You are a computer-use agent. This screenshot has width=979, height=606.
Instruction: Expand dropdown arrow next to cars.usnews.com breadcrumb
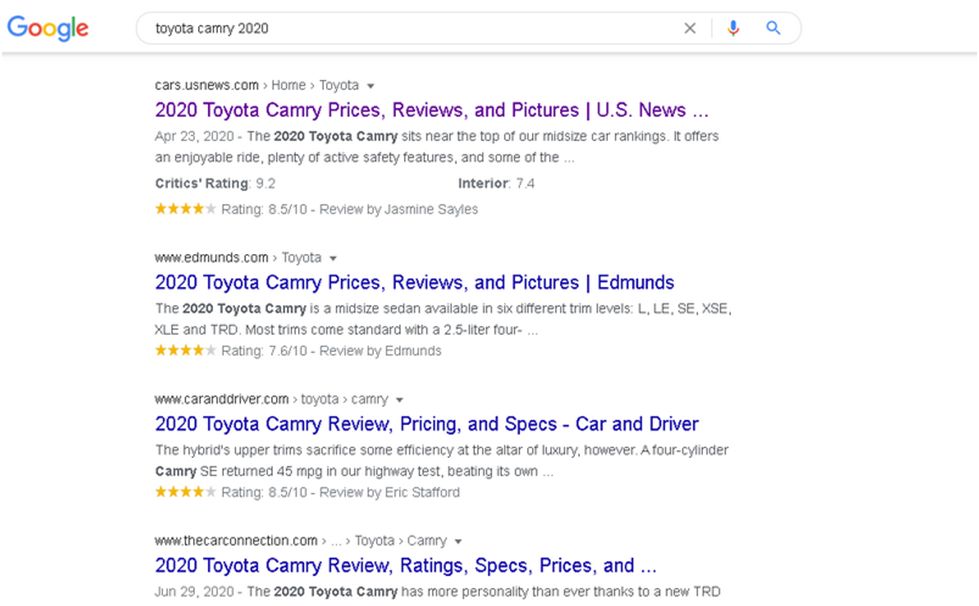(370, 86)
